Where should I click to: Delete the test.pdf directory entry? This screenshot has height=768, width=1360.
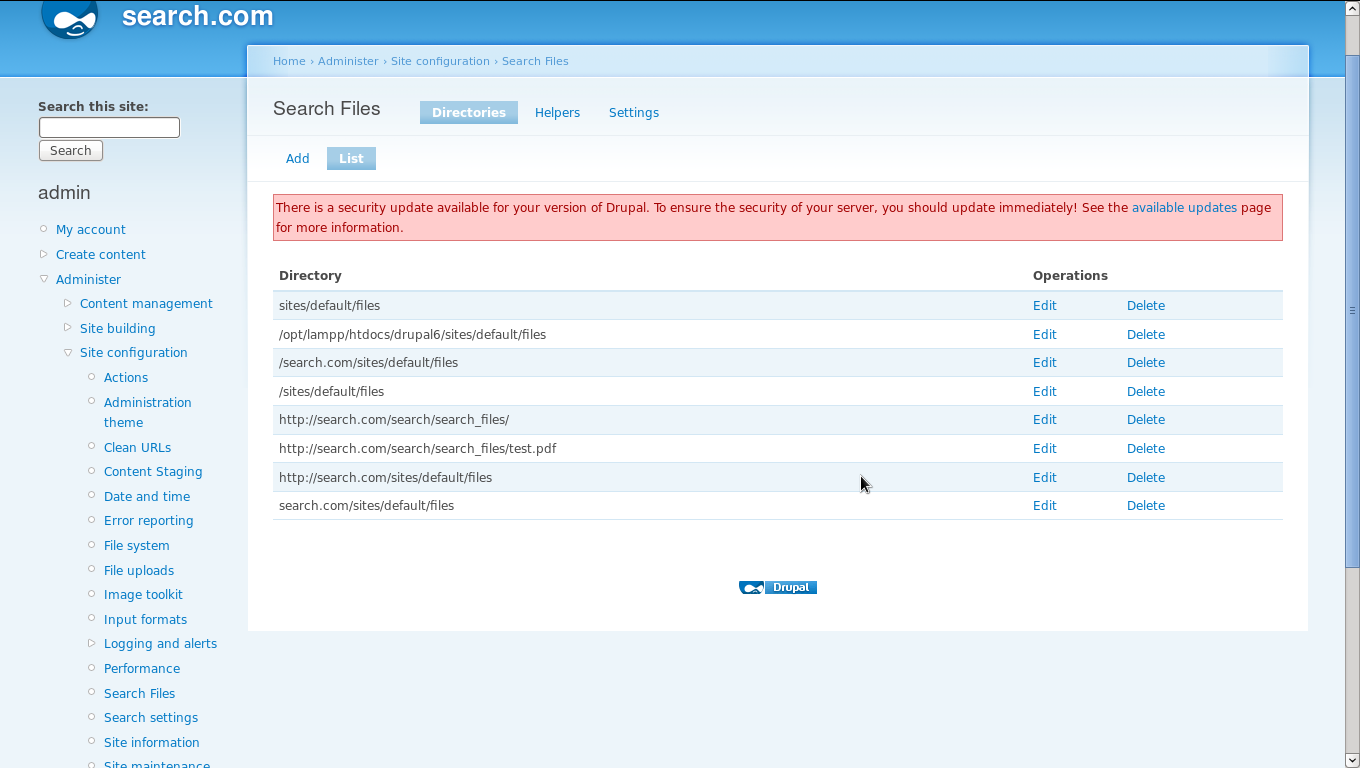1145,449
